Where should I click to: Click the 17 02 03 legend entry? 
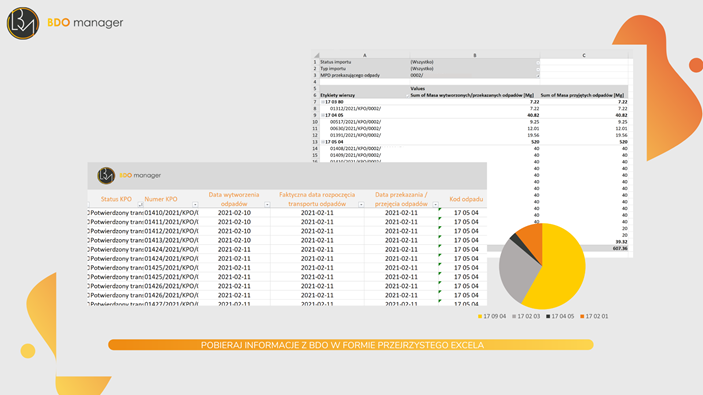pyautogui.click(x=526, y=316)
